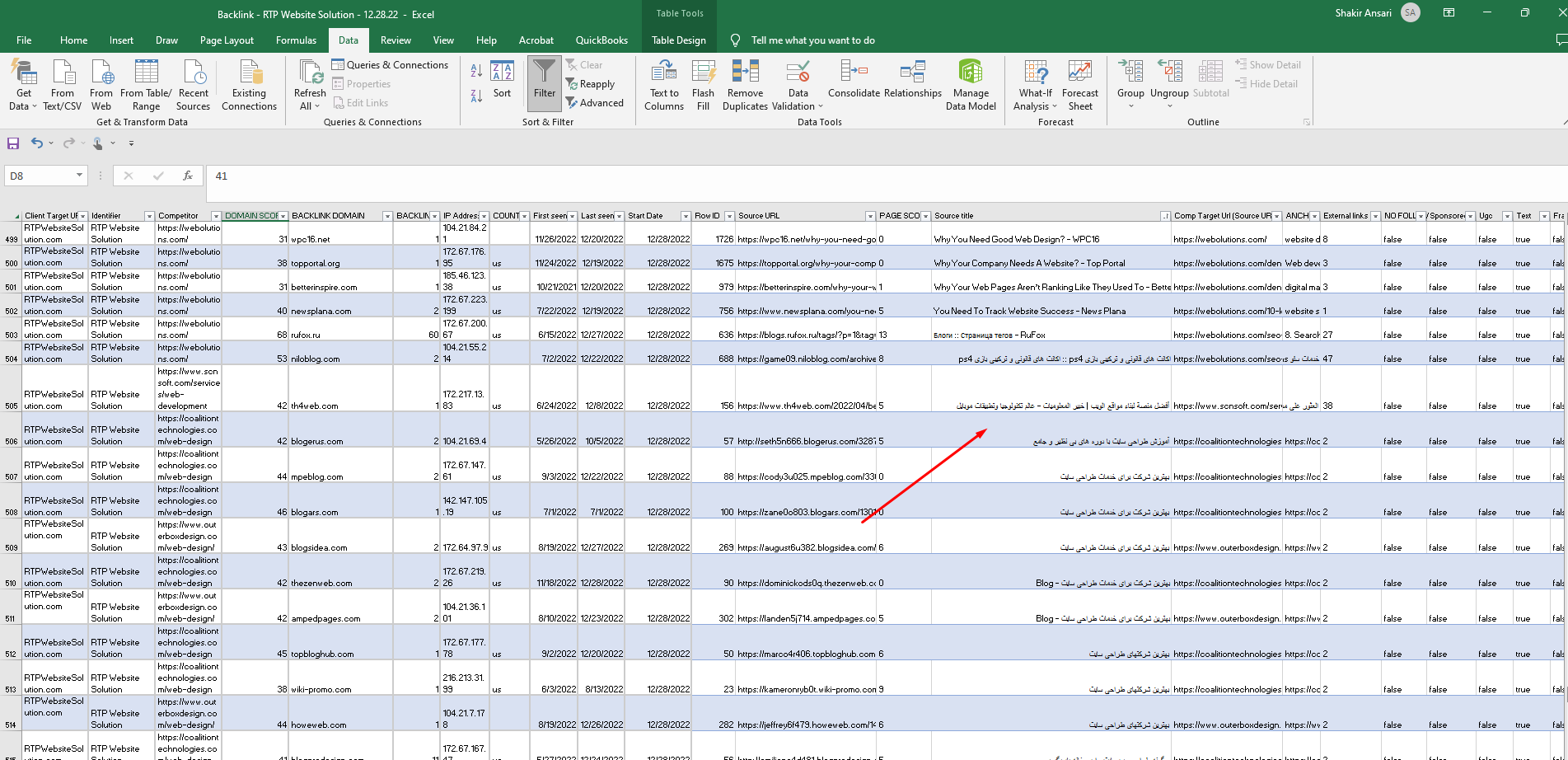1568x760 pixels.
Task: Open Queries & Connections pane
Action: coord(390,65)
